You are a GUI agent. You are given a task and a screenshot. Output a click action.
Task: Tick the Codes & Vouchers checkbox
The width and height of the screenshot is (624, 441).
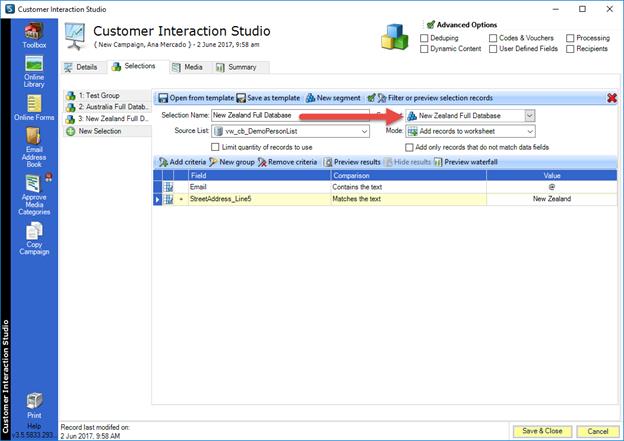click(x=493, y=38)
